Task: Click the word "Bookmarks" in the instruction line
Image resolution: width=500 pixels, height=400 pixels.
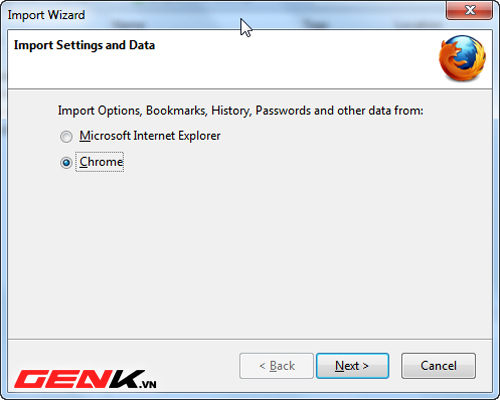Action: point(177,110)
